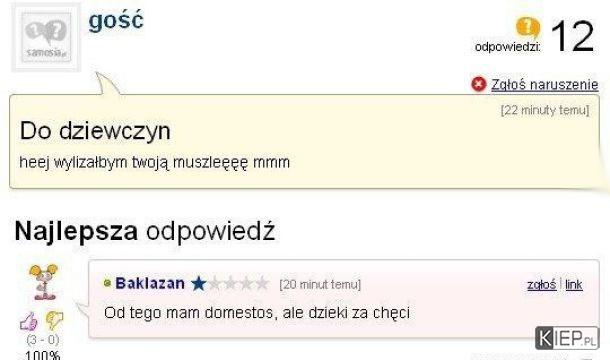Click the third grey rating star

(231, 283)
